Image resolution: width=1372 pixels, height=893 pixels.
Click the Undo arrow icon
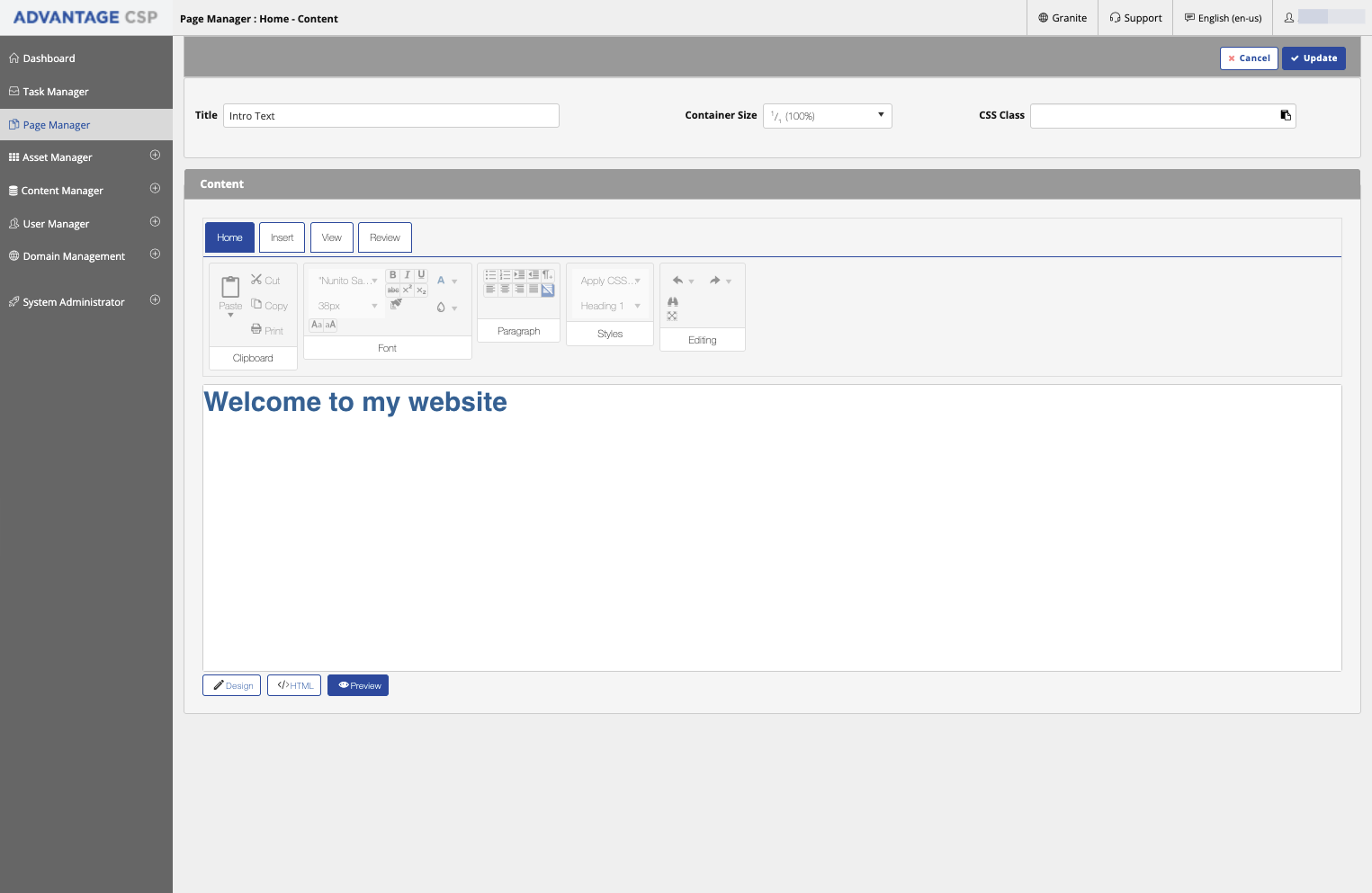[678, 281]
